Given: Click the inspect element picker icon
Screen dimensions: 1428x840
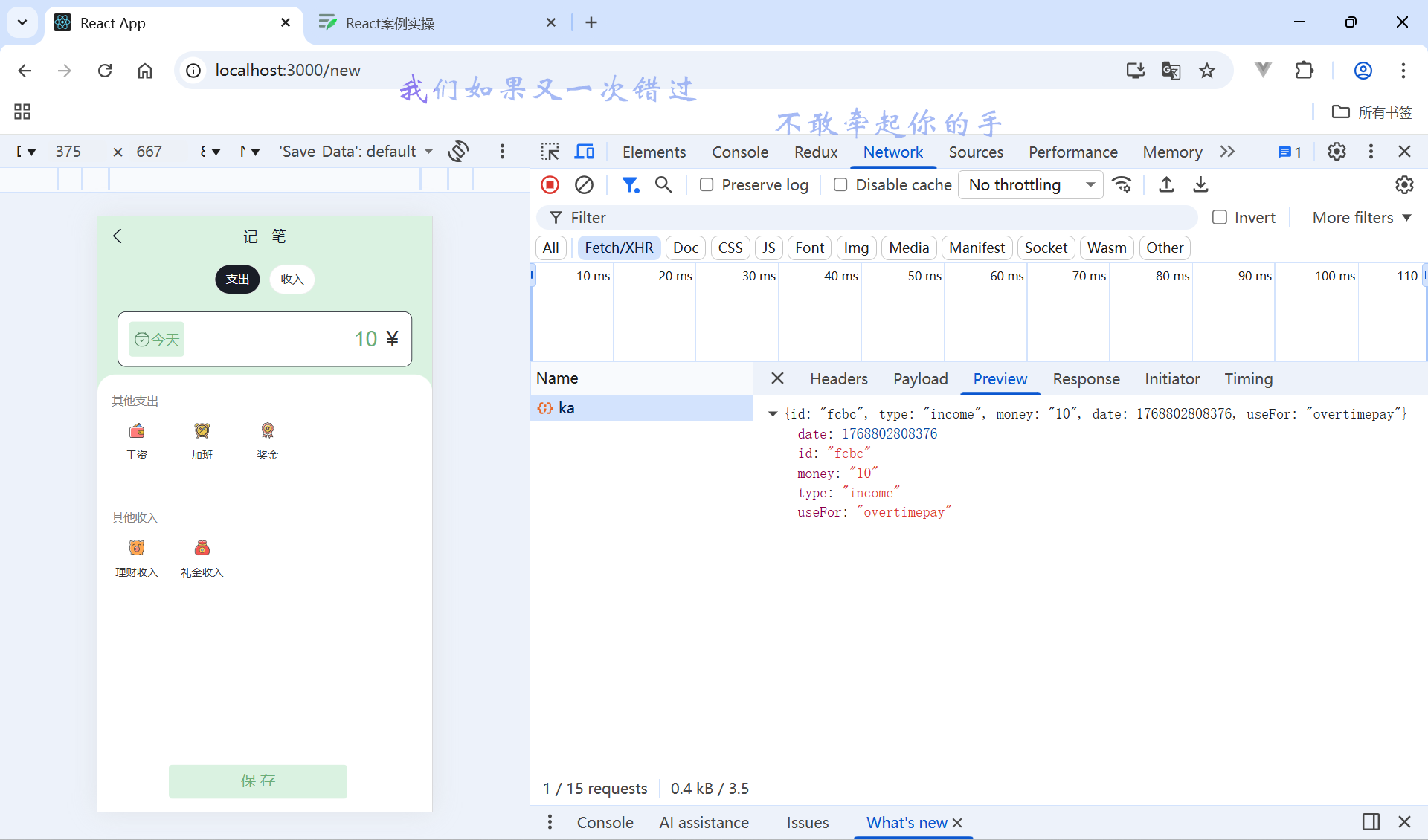Looking at the screenshot, I should pos(550,152).
